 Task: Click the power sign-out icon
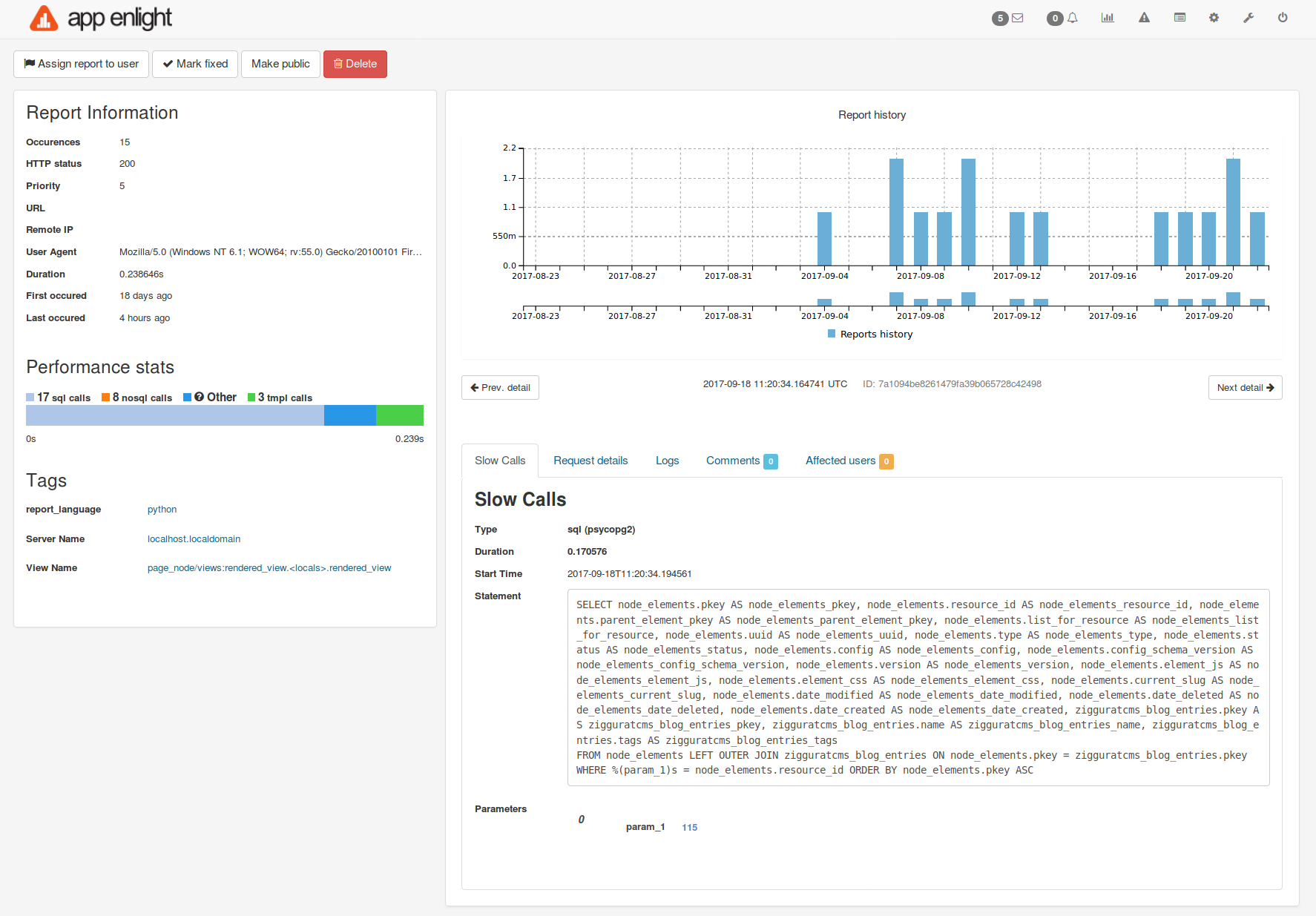pos(1283,18)
